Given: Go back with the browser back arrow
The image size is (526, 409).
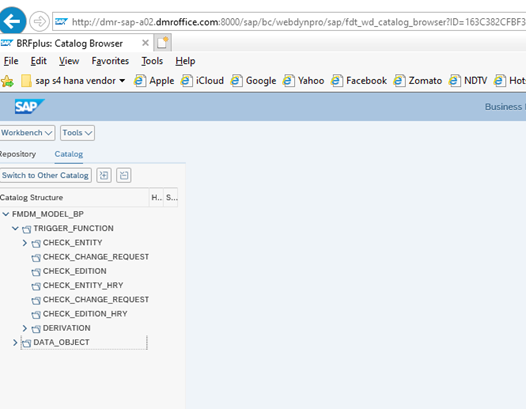Looking at the screenshot, I should [12, 21].
